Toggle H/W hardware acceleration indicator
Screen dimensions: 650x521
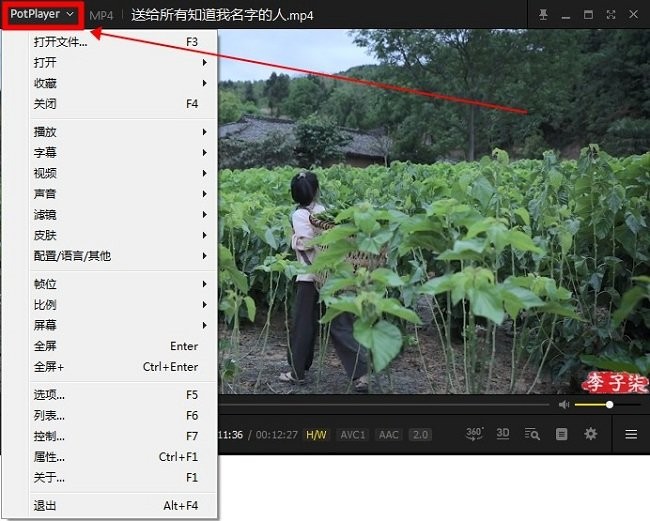[316, 435]
